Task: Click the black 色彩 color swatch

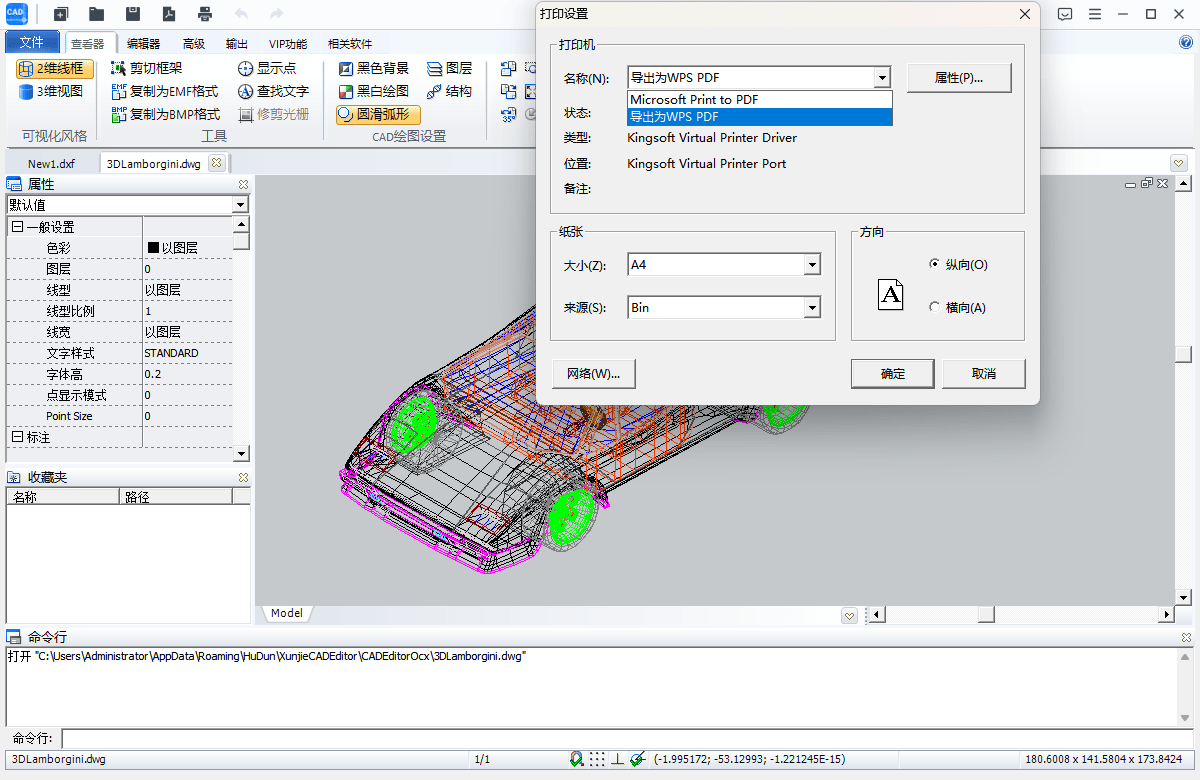Action: [153, 248]
